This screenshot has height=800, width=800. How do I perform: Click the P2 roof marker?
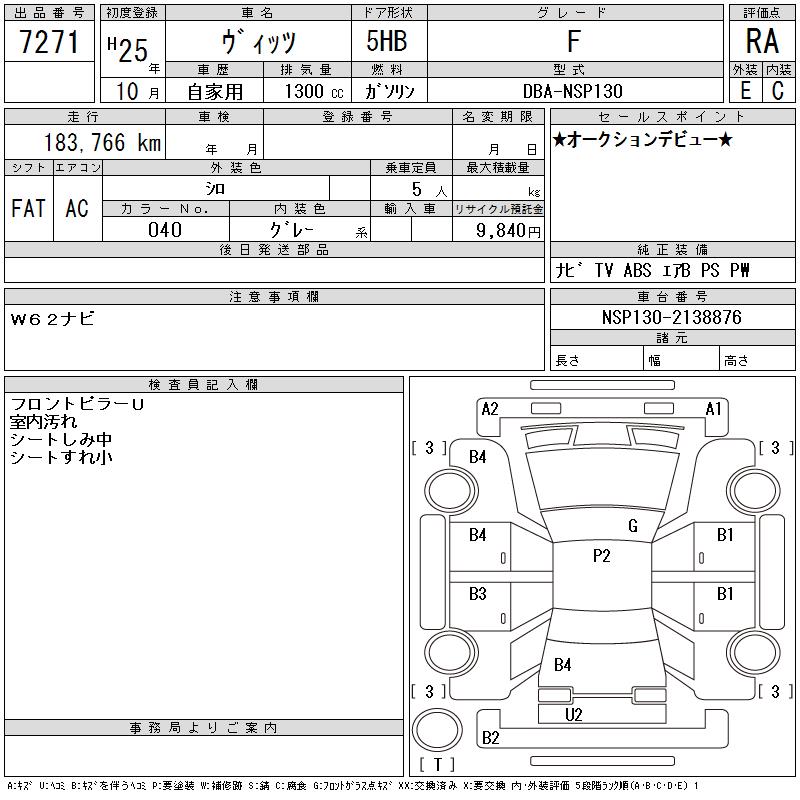coord(601,556)
